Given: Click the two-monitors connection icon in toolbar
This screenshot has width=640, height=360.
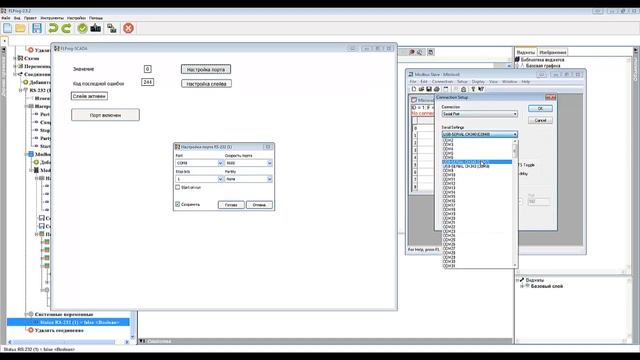Looking at the screenshot, I should 111,28.
